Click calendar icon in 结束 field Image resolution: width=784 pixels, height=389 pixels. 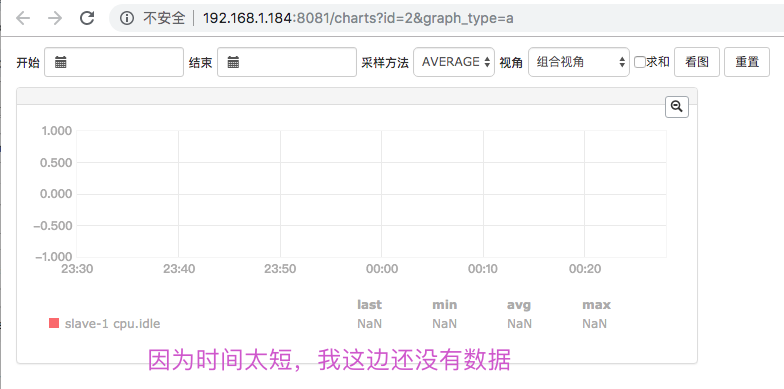pyautogui.click(x=234, y=62)
